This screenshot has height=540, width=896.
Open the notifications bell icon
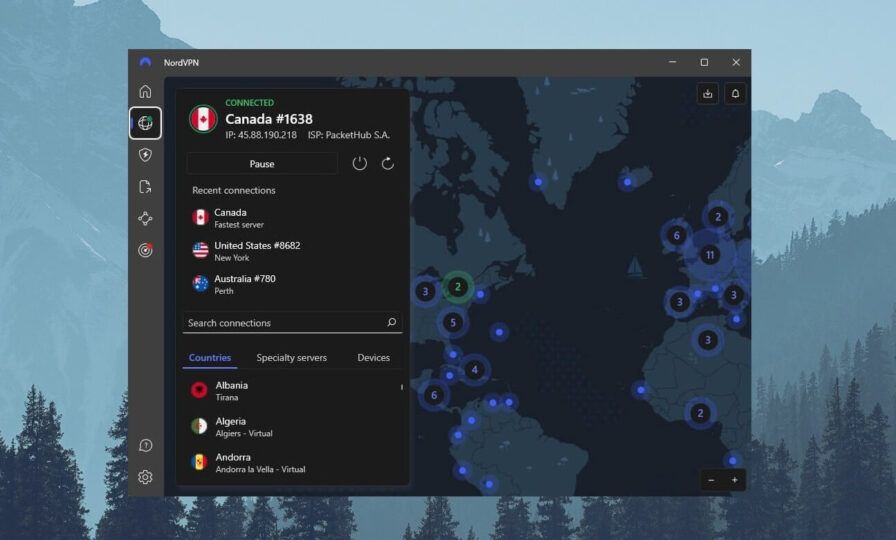click(x=735, y=94)
